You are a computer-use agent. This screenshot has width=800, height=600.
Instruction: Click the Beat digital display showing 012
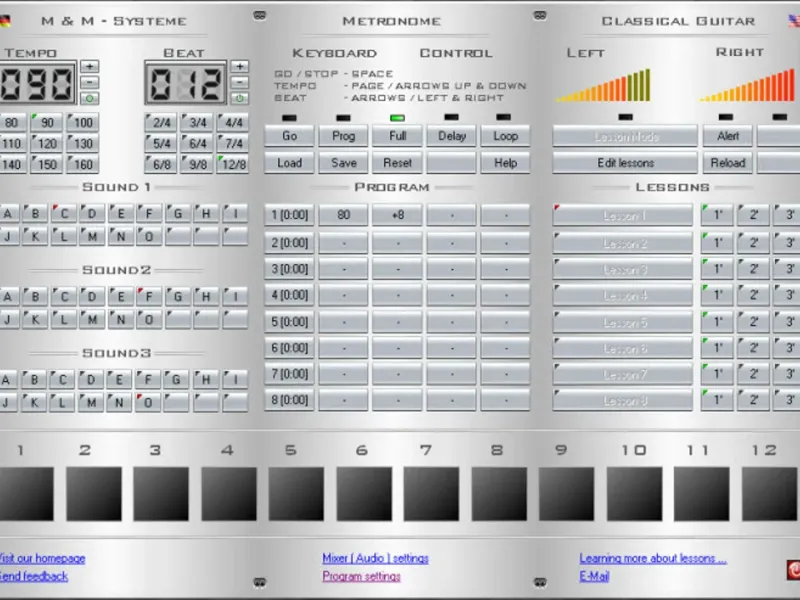coord(186,83)
